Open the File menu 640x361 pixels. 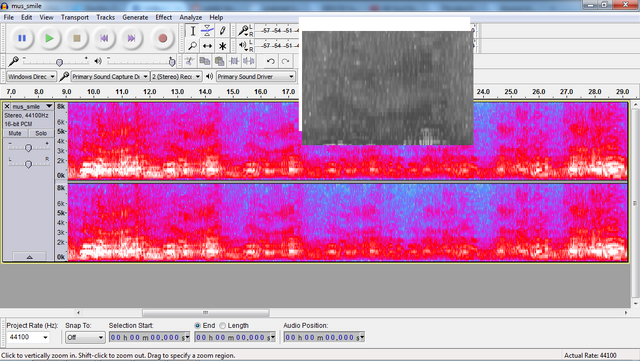point(9,17)
